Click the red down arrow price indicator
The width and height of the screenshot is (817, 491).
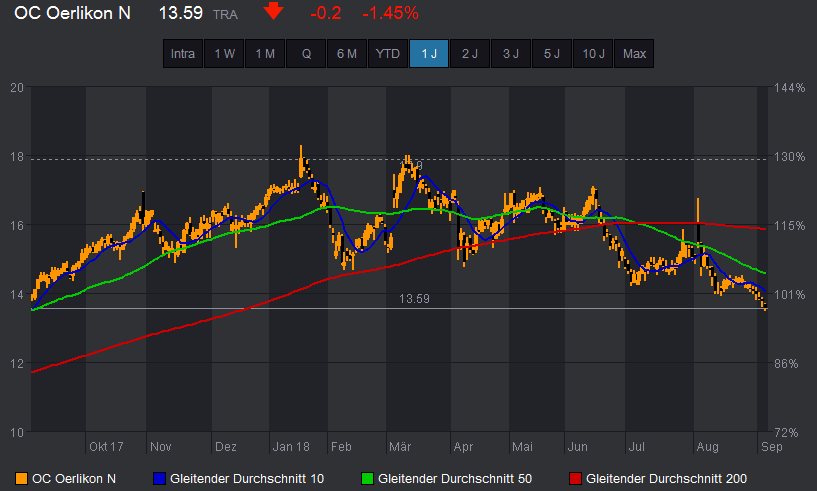272,13
